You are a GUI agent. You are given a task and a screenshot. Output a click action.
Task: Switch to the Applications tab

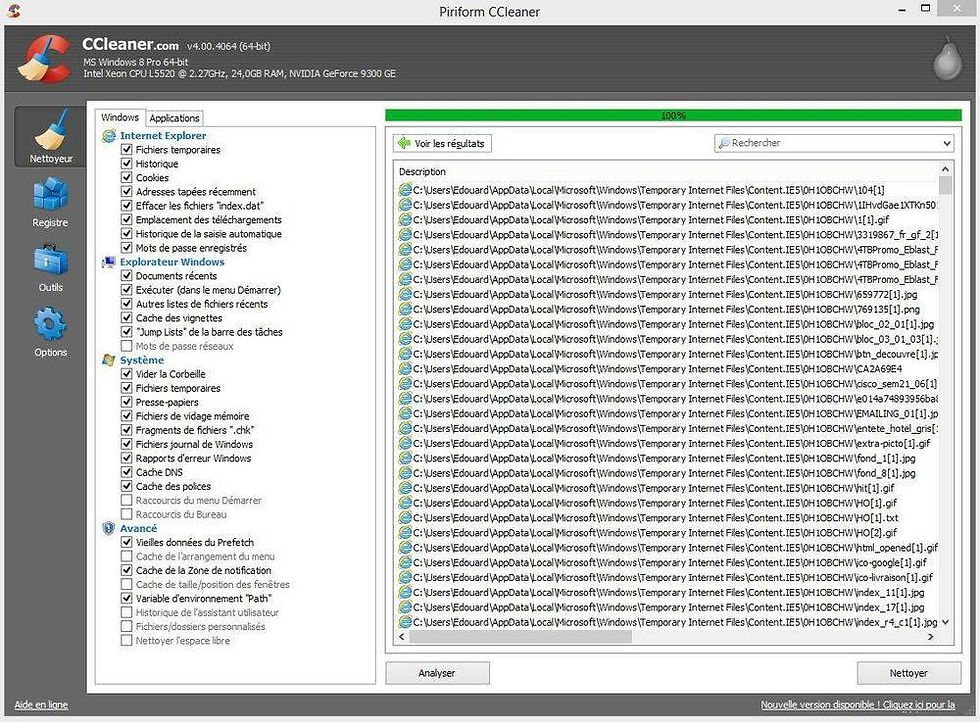point(174,118)
